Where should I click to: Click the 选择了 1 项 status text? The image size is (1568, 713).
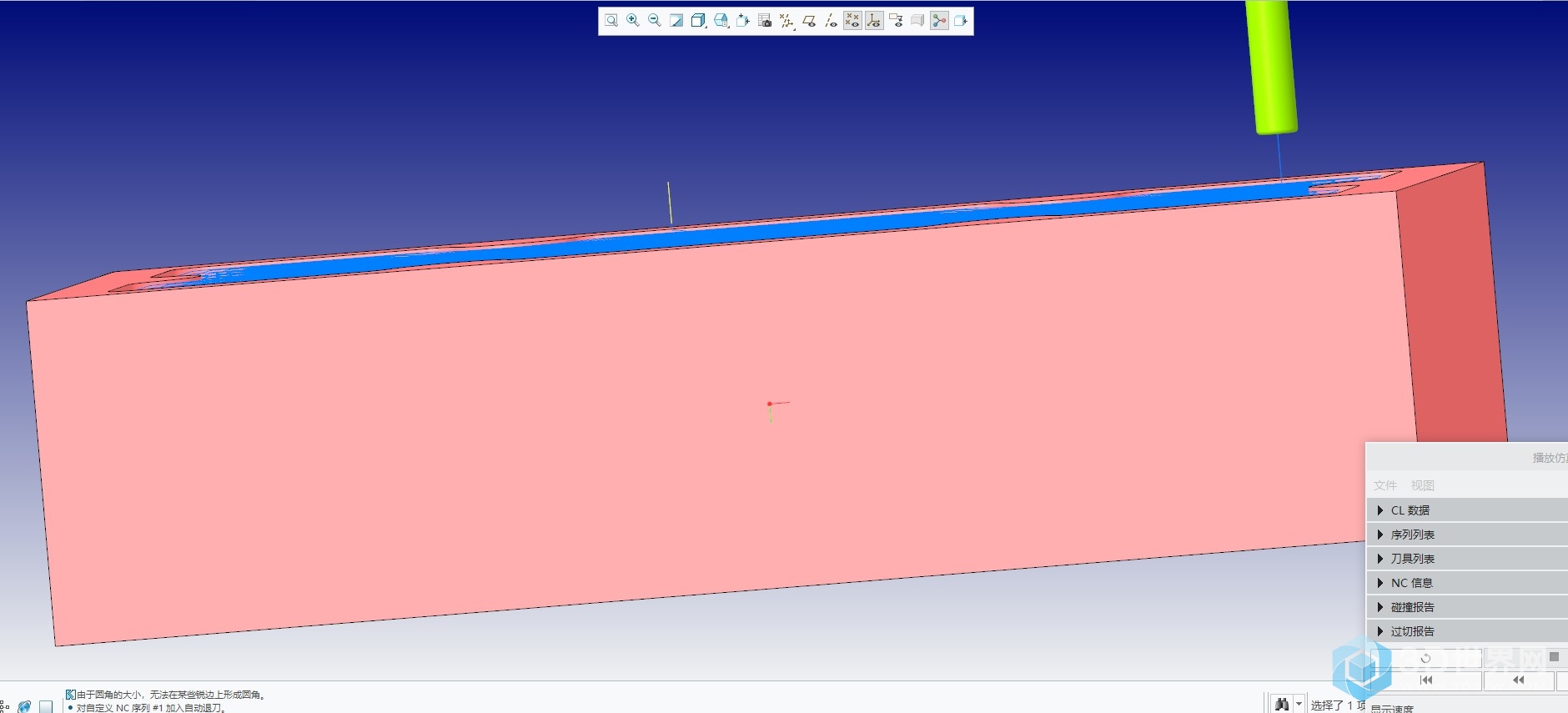1338,705
